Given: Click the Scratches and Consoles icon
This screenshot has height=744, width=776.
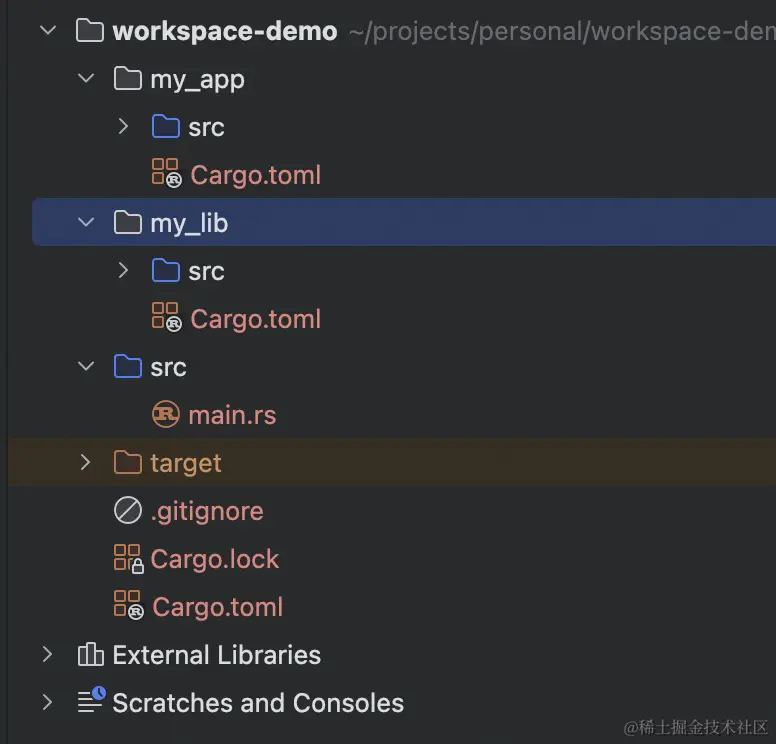Looking at the screenshot, I should [91, 701].
